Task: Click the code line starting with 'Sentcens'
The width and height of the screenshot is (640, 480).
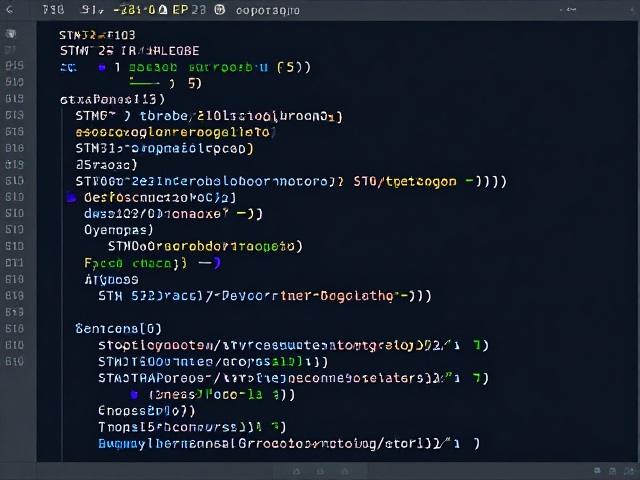Action: (118, 329)
